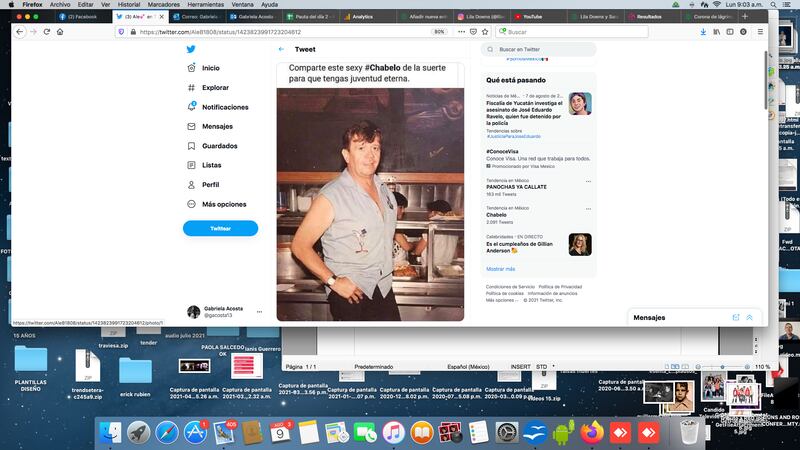Click the Writer zoom slider in the status bar
The height and width of the screenshot is (450, 800).
point(722,367)
